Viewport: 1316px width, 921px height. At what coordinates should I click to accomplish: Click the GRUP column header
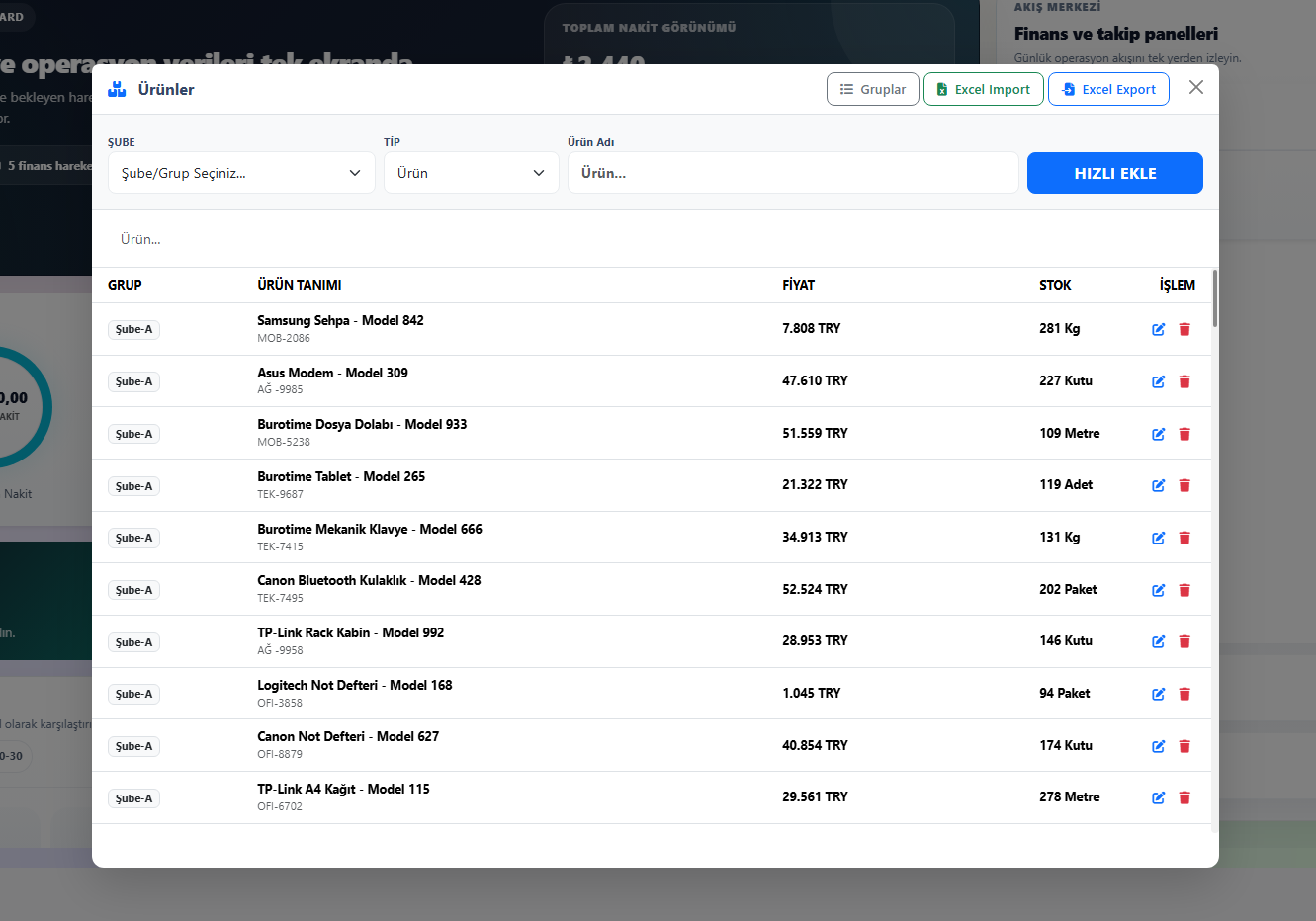coord(125,285)
